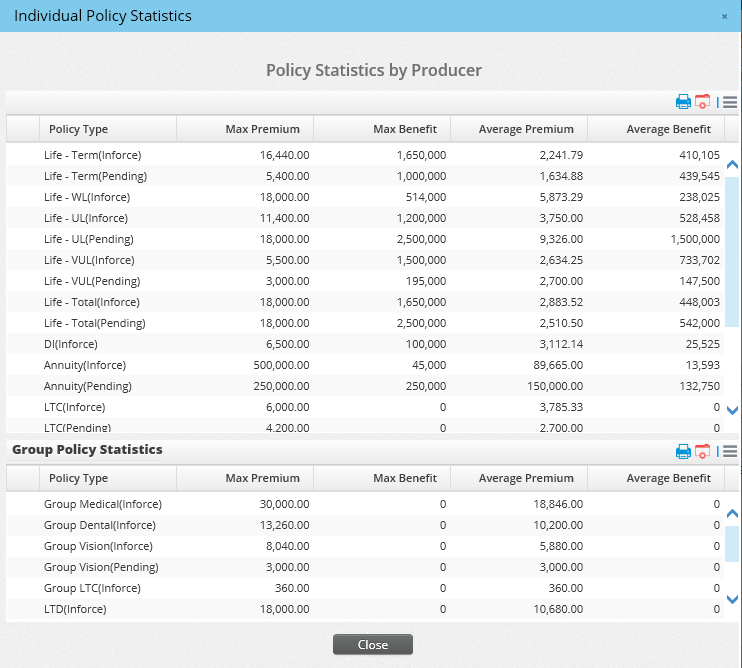
Task: Click the down arrow of the producer table scrollbar
Action: (x=732, y=410)
